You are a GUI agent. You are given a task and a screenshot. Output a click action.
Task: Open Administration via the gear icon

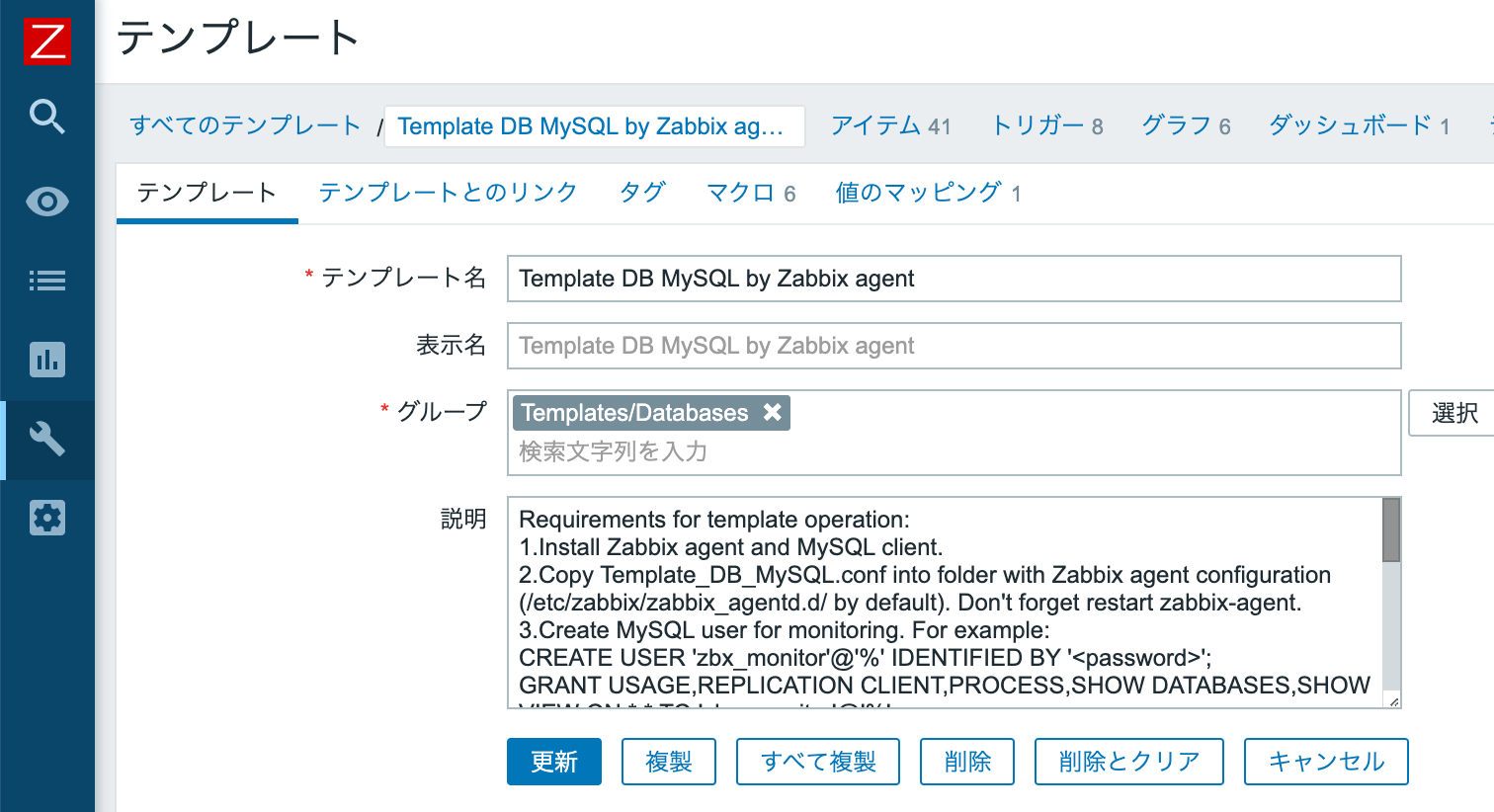click(x=46, y=517)
